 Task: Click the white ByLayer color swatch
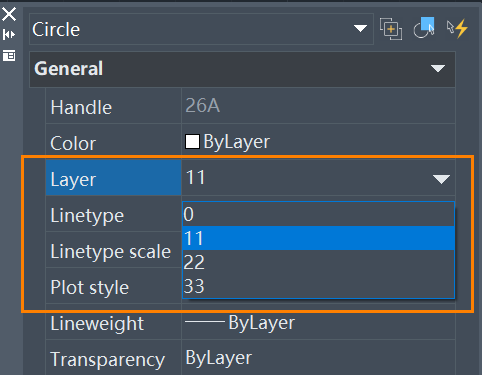coord(192,142)
